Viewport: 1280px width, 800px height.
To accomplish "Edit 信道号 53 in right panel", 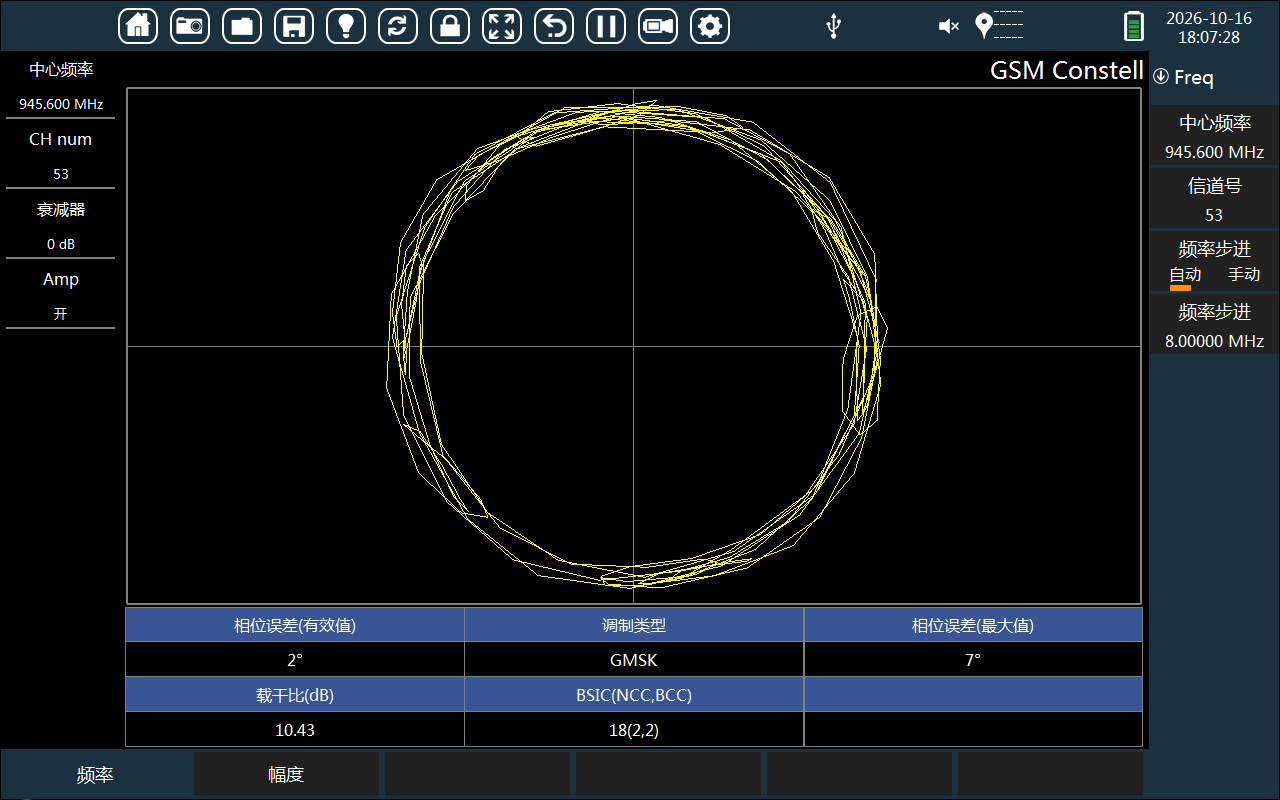I will [x=1214, y=200].
